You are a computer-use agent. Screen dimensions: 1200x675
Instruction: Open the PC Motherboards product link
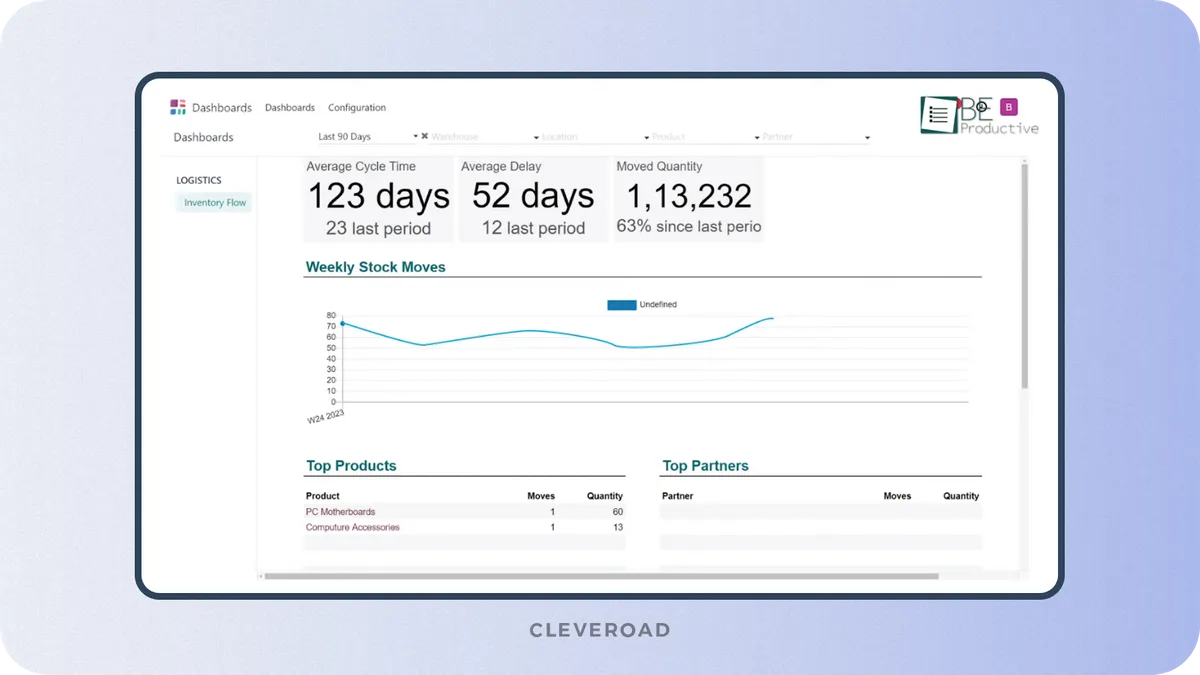tap(341, 512)
